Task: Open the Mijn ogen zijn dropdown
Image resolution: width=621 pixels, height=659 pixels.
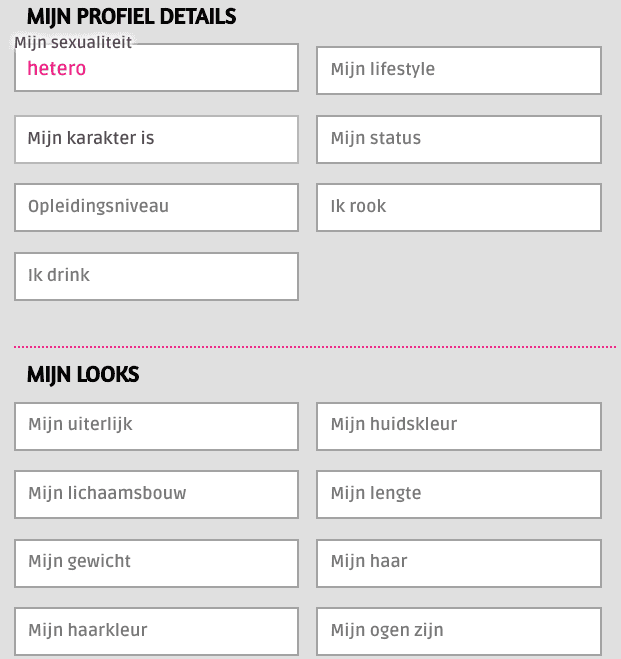Action: point(459,631)
